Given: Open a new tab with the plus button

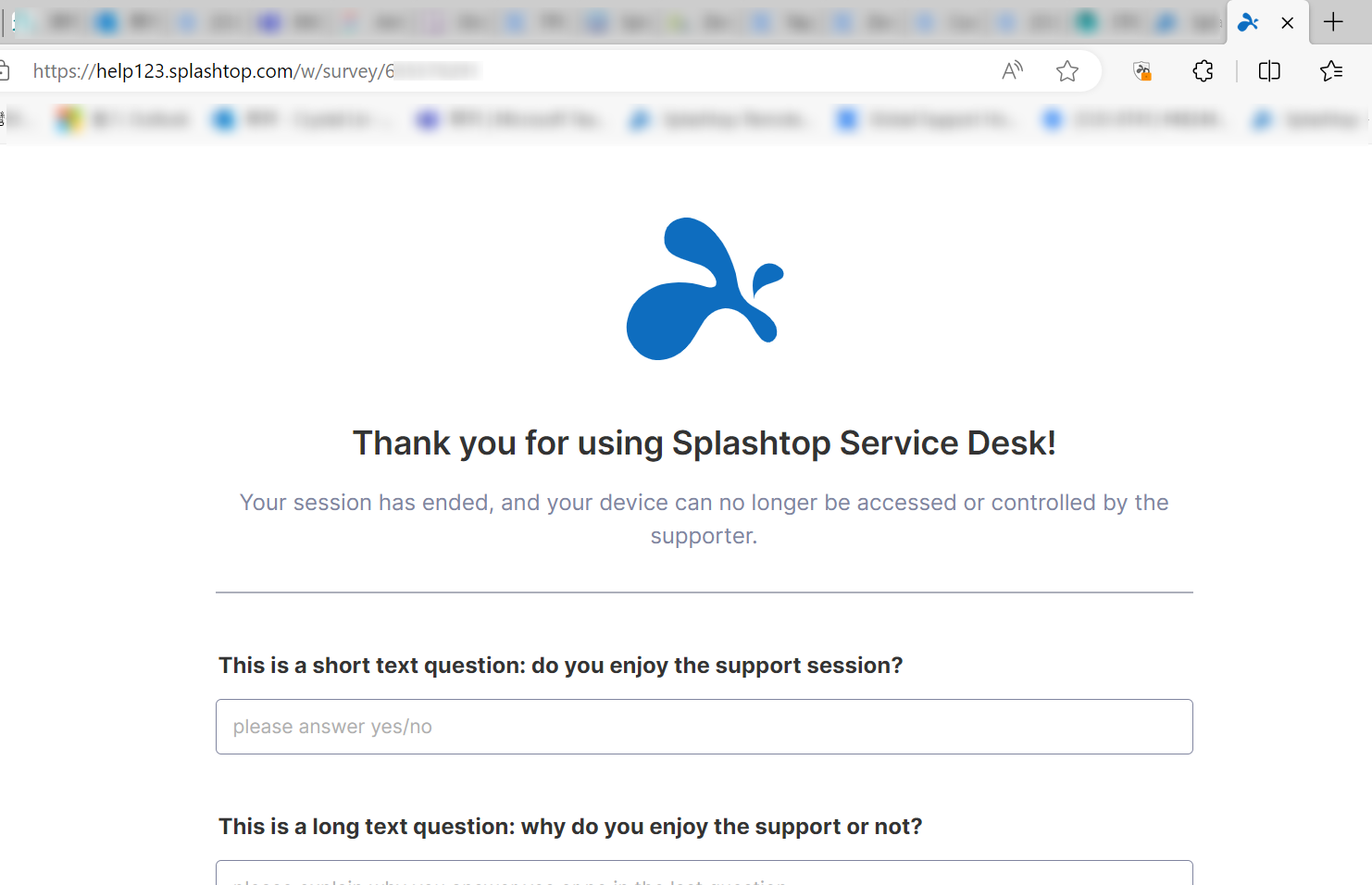Looking at the screenshot, I should point(1333,21).
